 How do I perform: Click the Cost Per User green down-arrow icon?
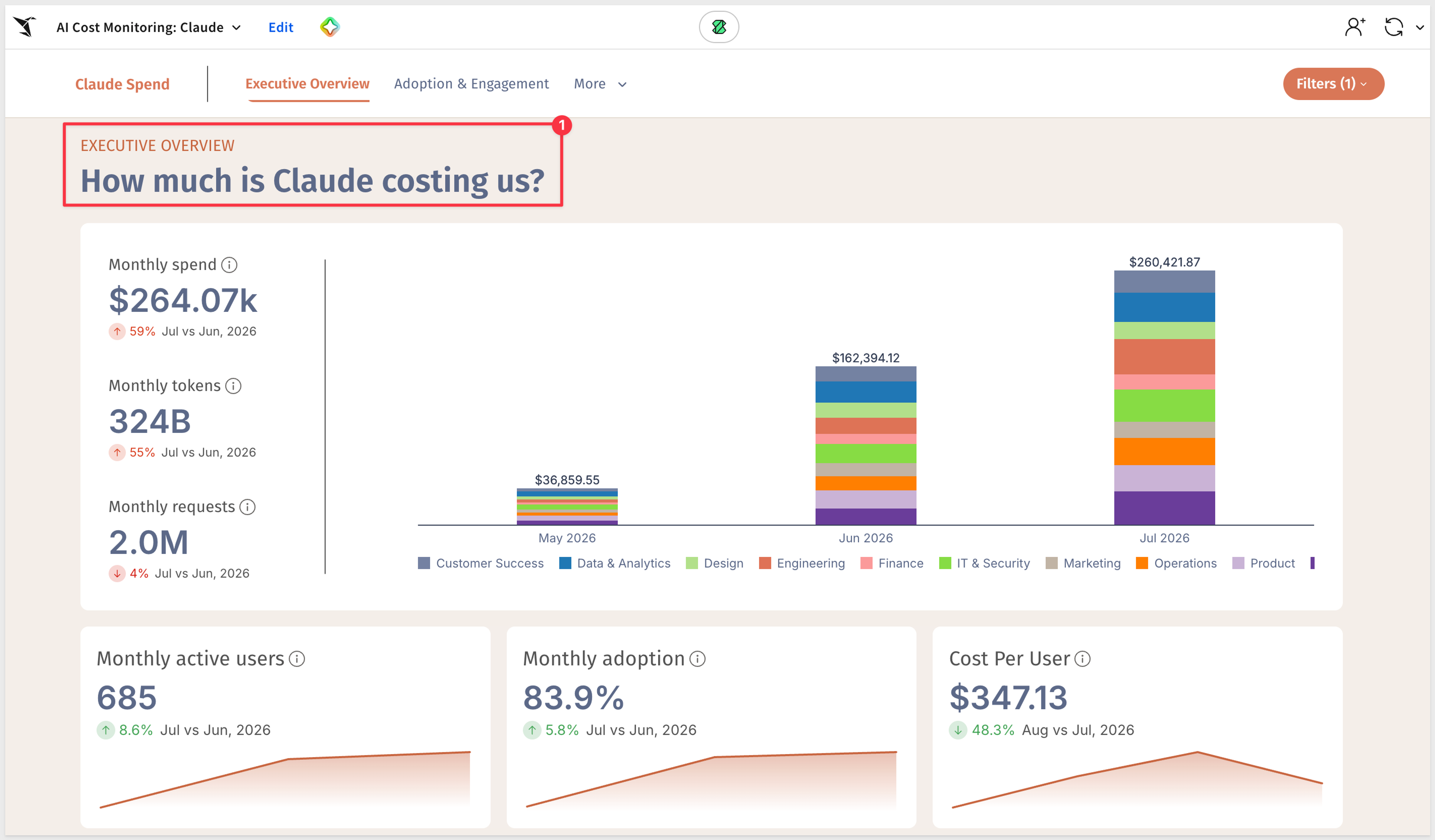[958, 730]
